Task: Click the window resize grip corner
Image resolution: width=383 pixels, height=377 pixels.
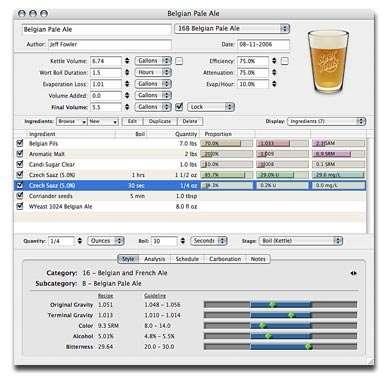Action: point(369,361)
